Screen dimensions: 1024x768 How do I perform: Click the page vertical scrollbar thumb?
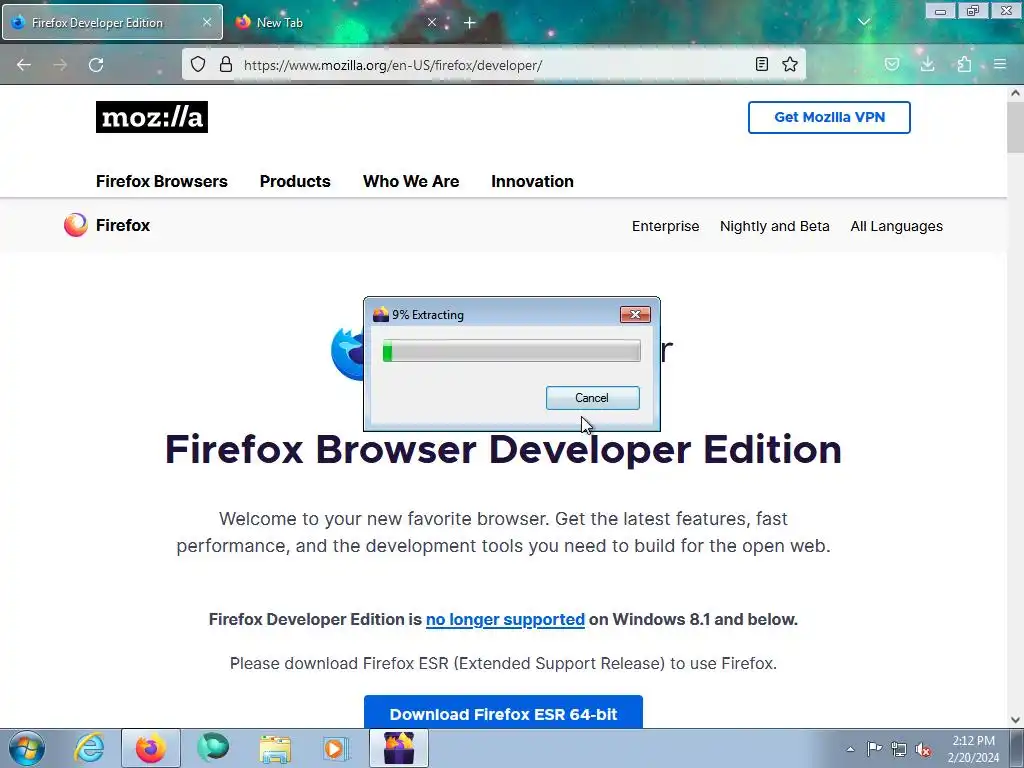click(1015, 127)
